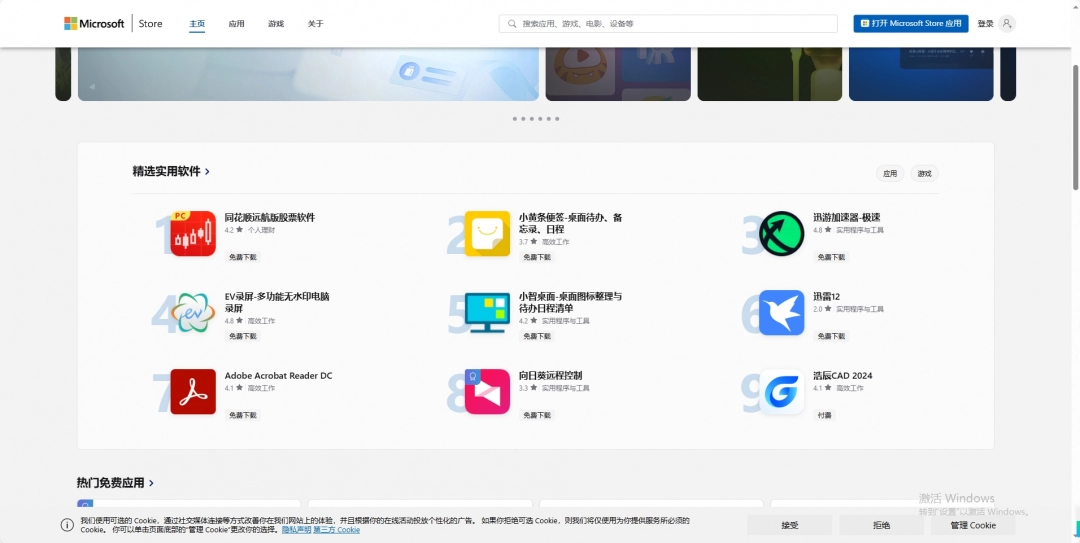
Task: Click 免费下载 under 同花顺远航版股票软件
Action: click(242, 257)
